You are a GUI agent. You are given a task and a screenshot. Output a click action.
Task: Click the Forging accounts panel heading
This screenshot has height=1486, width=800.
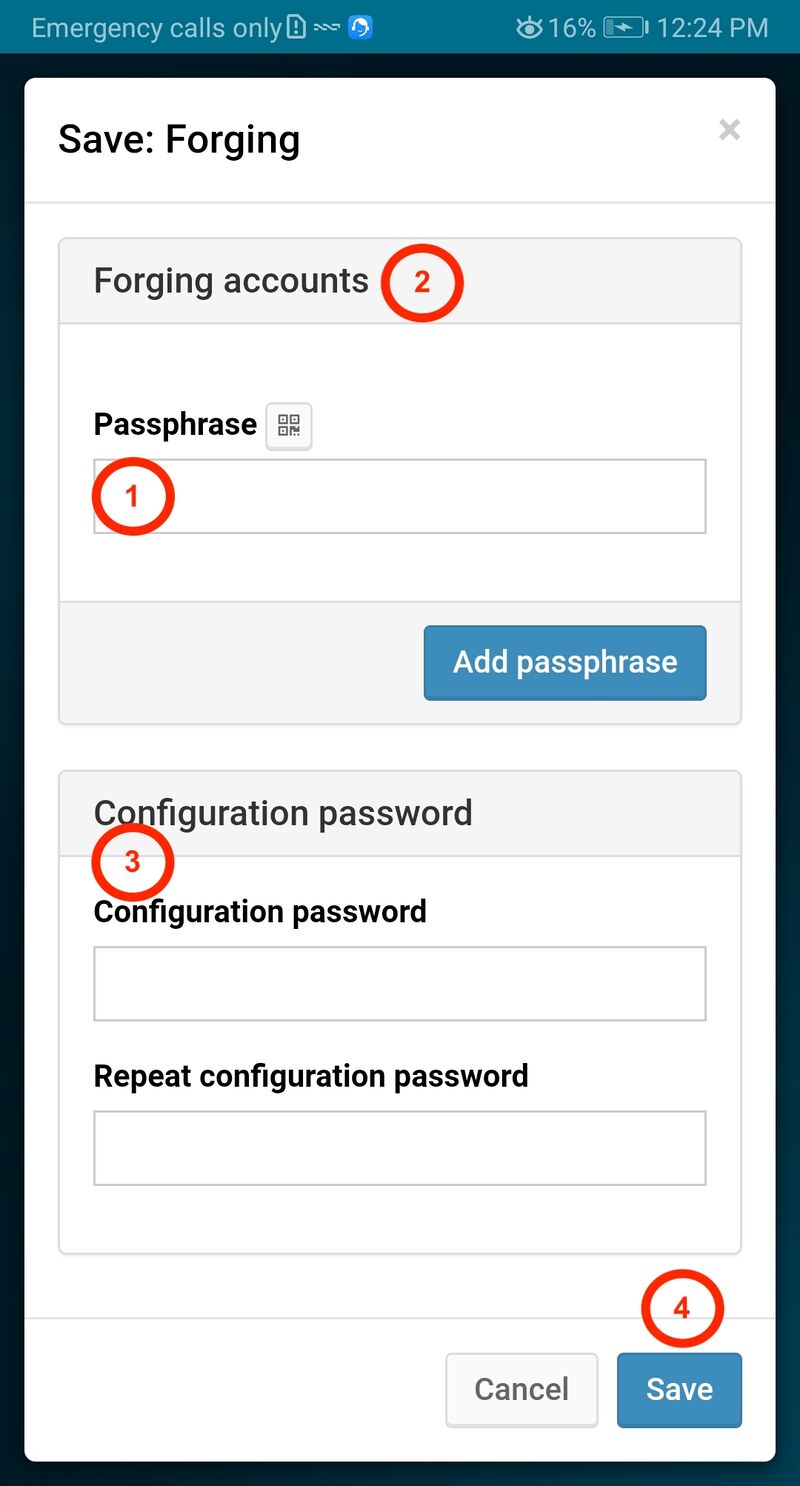click(231, 281)
